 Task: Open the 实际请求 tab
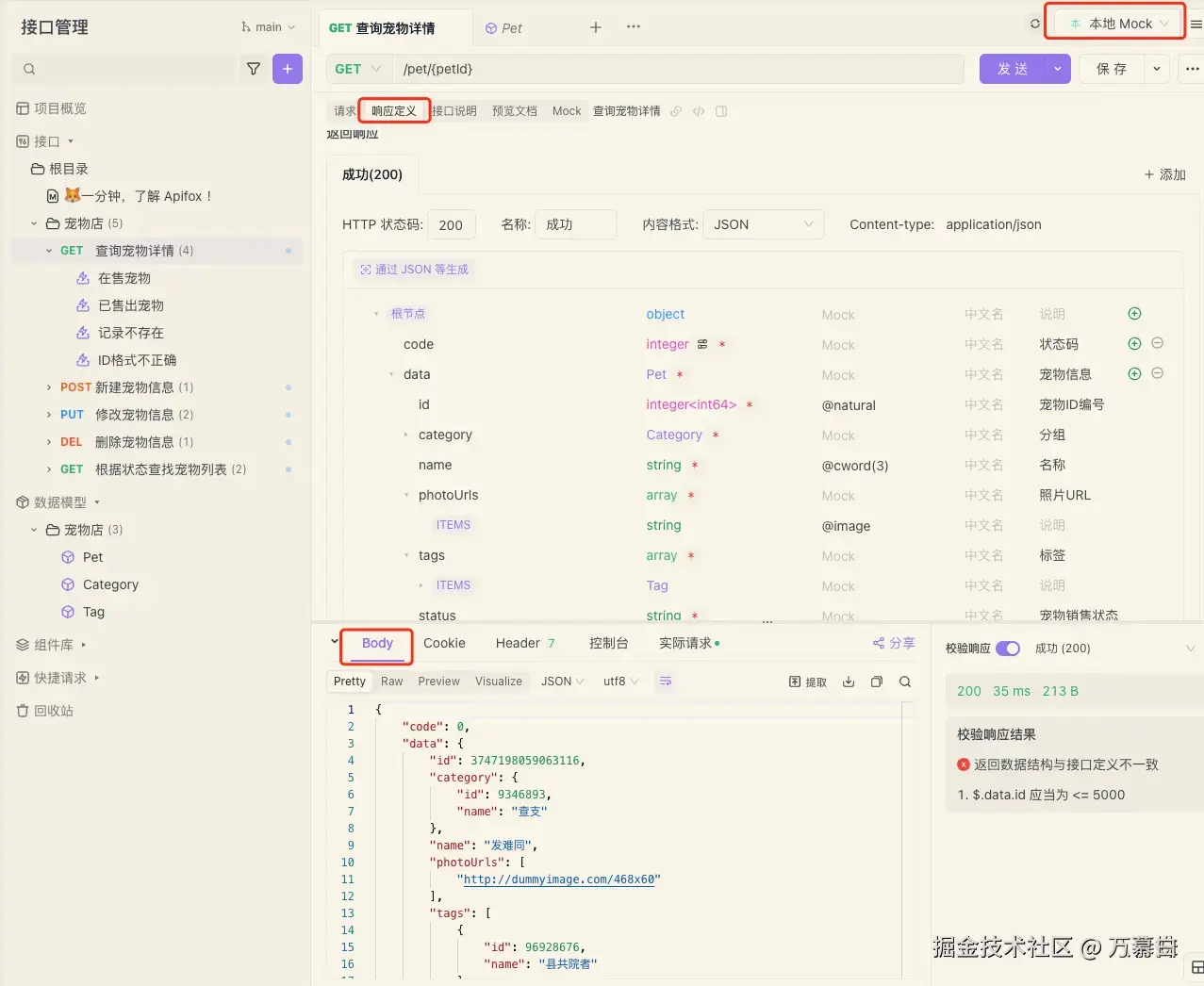click(688, 643)
